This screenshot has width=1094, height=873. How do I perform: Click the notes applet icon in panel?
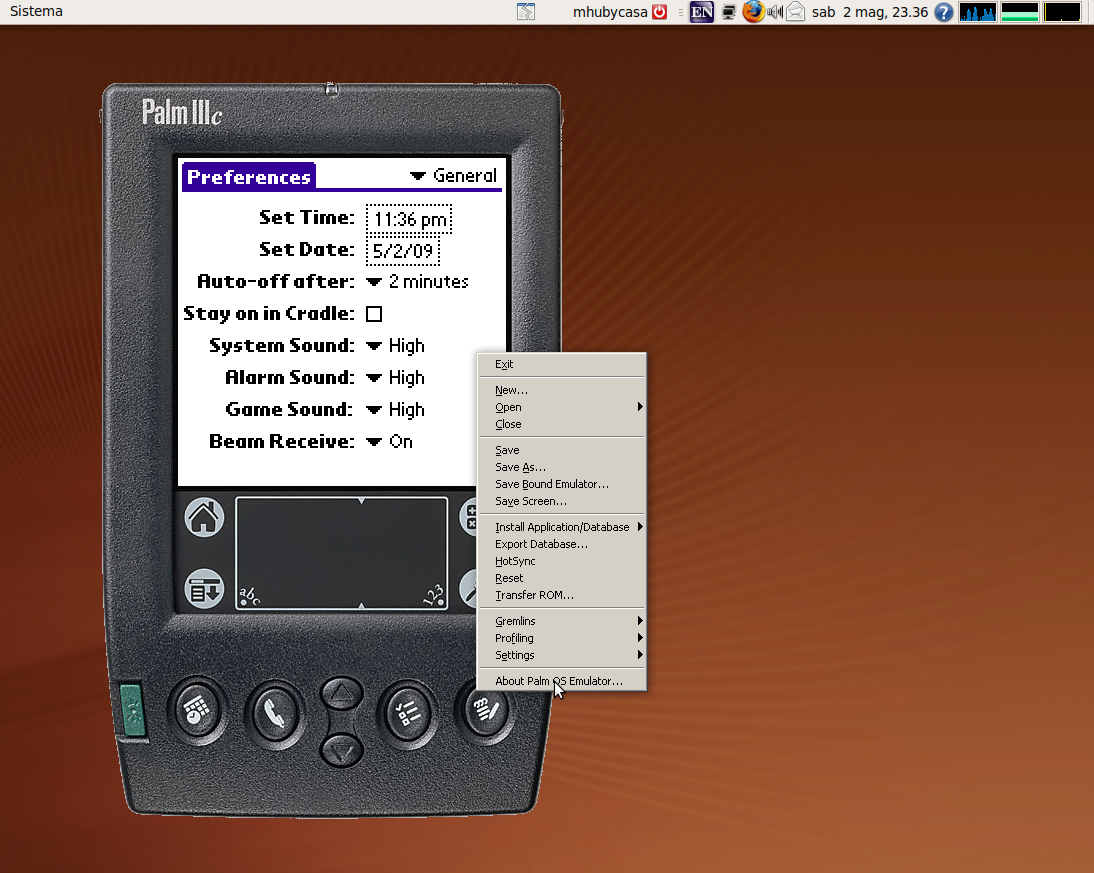[x=526, y=12]
